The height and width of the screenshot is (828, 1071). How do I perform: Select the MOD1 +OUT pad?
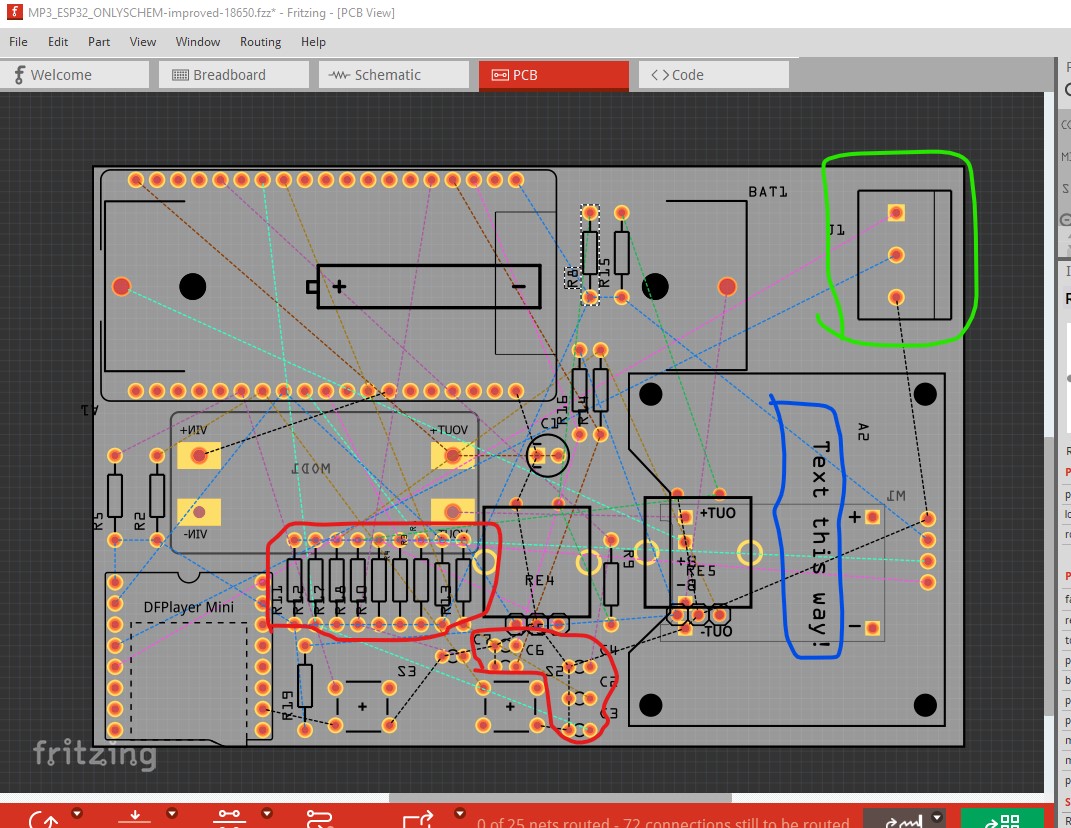453,455
